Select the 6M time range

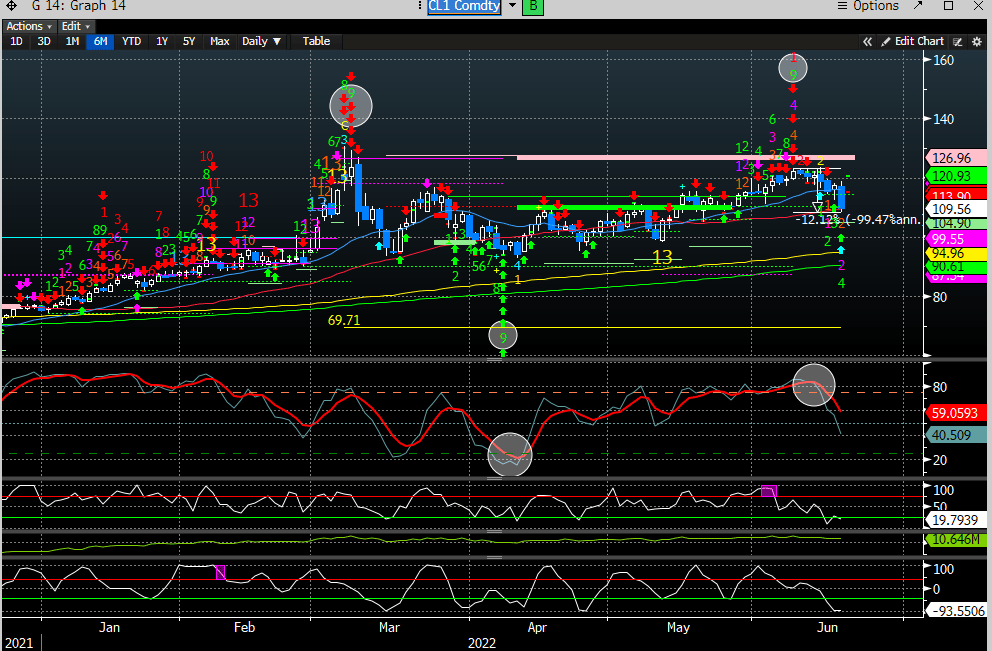(101, 41)
